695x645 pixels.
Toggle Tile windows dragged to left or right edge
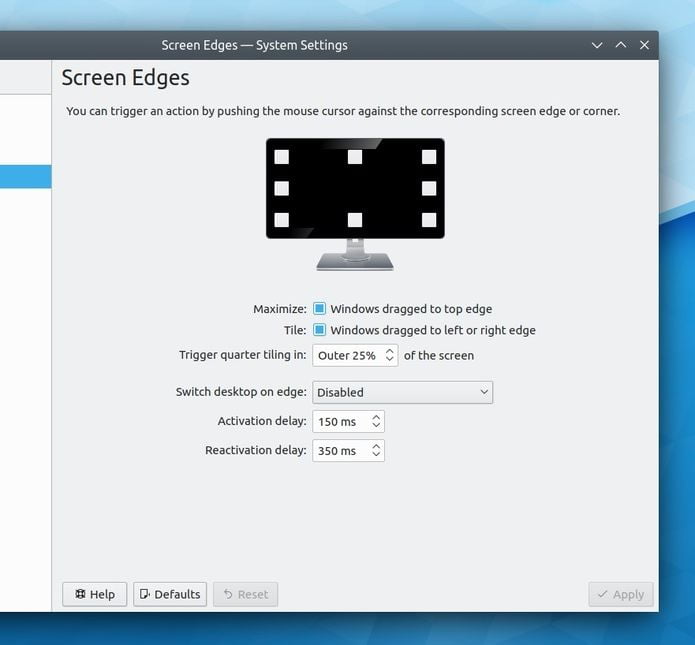pyautogui.click(x=319, y=330)
